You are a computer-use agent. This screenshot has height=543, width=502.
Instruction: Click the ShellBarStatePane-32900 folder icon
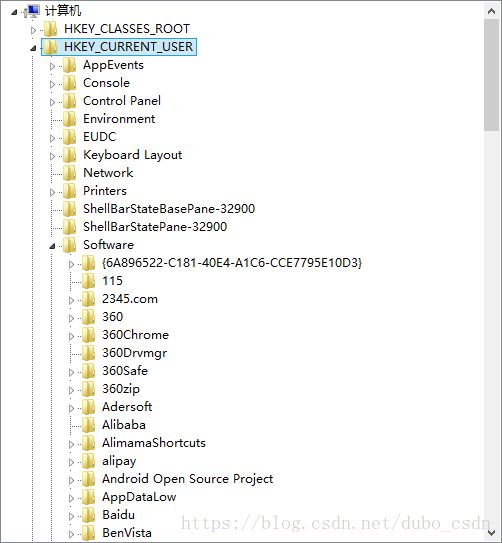click(70, 227)
